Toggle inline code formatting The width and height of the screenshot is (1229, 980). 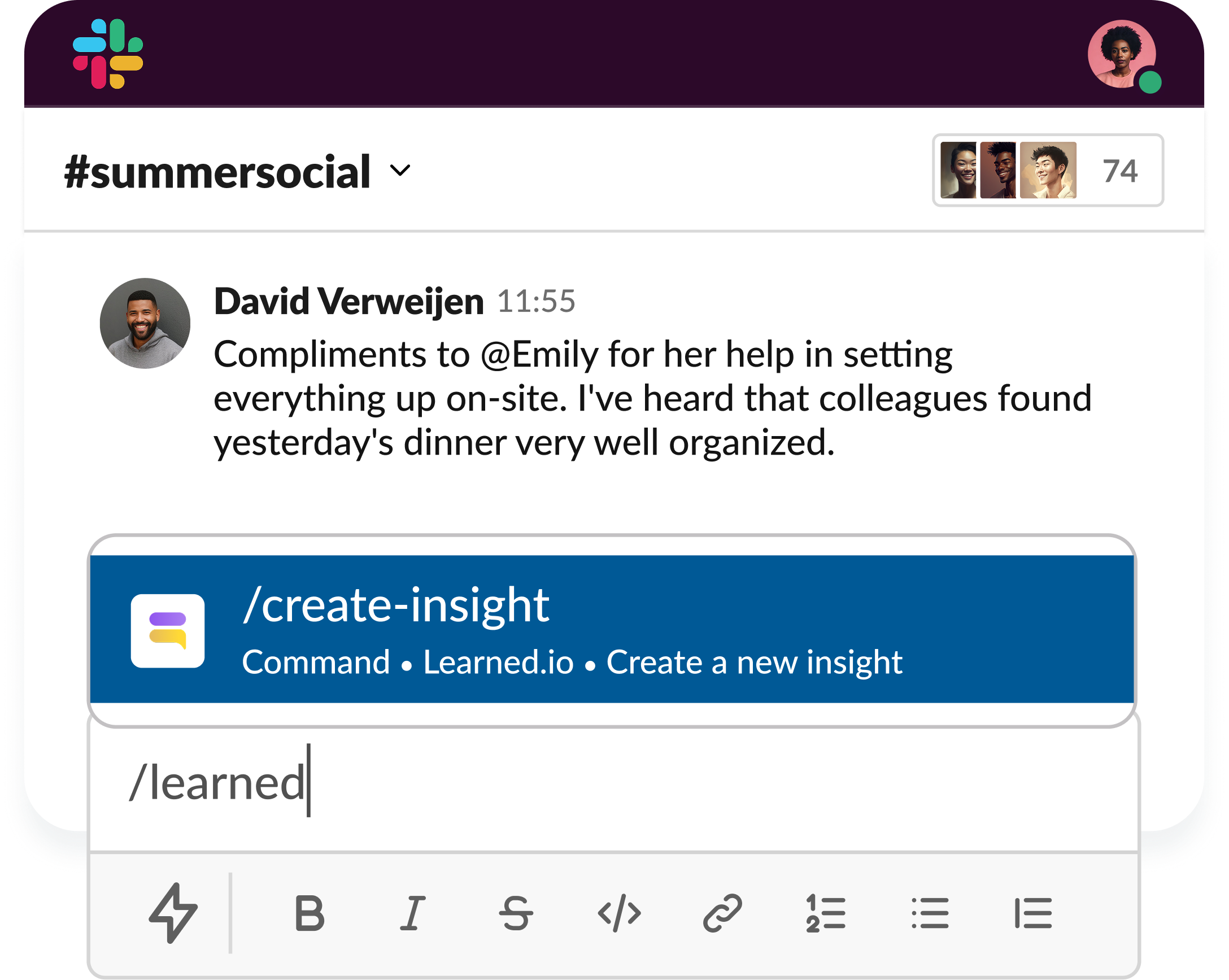click(619, 913)
